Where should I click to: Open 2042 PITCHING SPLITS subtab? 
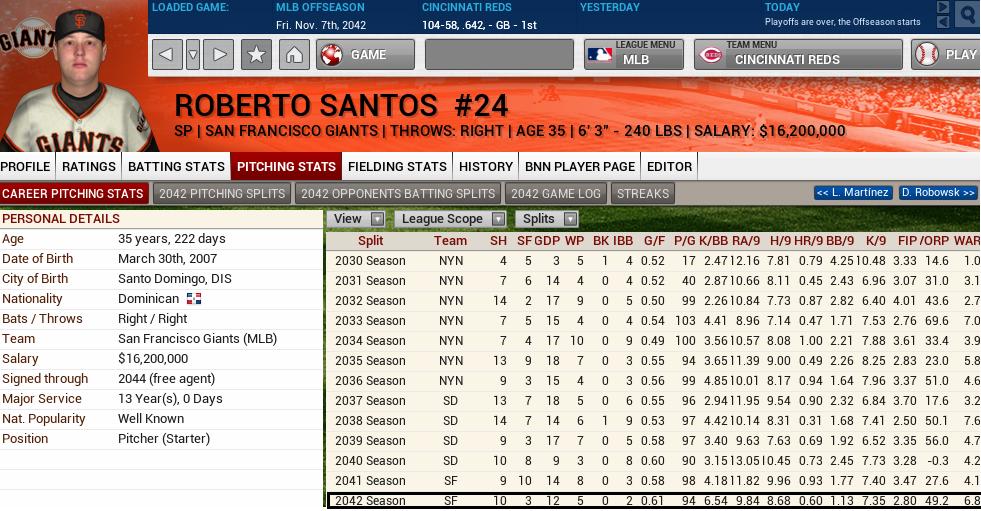click(x=222, y=193)
